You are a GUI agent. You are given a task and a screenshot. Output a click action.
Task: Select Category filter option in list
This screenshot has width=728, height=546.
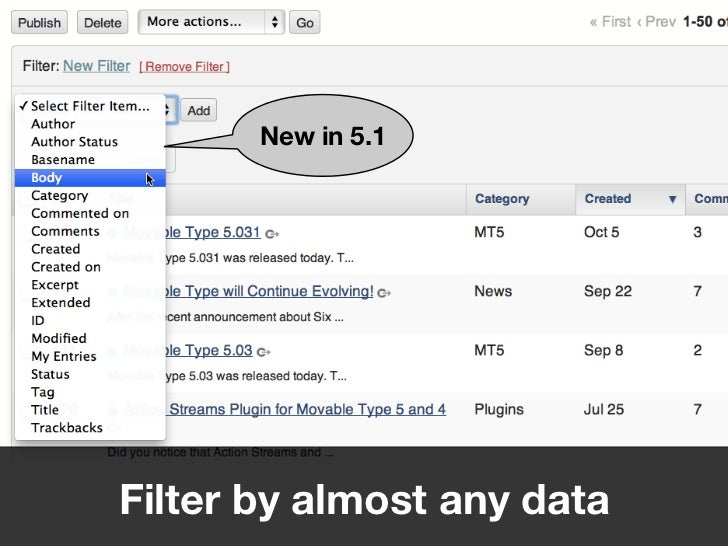(x=90, y=195)
